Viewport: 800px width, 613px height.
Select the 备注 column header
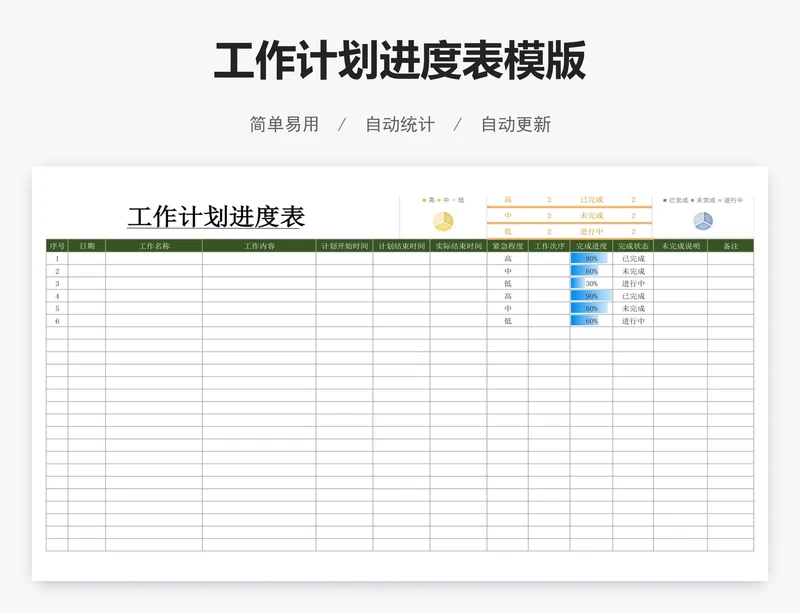pyautogui.click(x=731, y=246)
